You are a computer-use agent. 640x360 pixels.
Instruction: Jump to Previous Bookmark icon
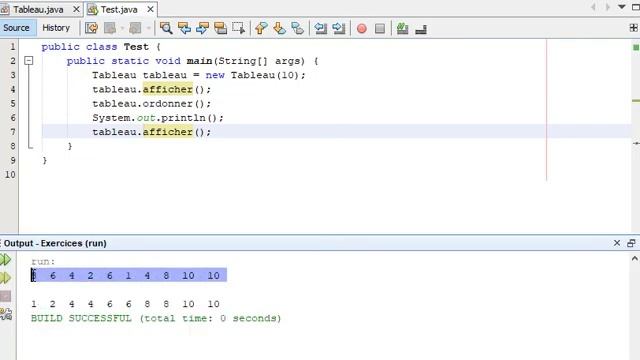[261, 28]
